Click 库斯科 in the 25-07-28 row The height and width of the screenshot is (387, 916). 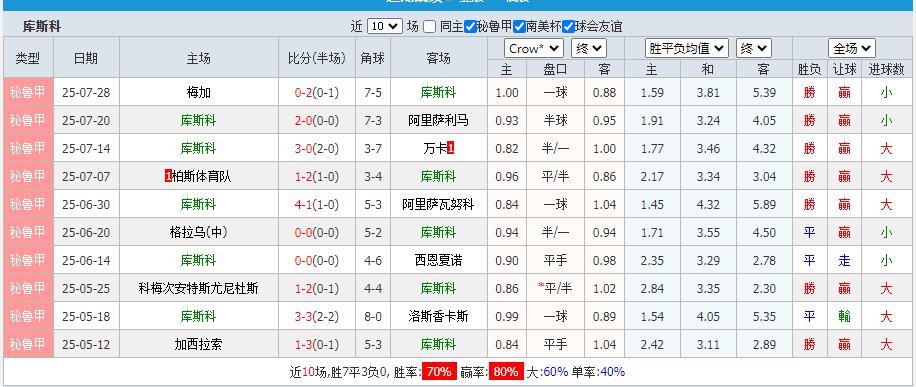pyautogui.click(x=438, y=92)
